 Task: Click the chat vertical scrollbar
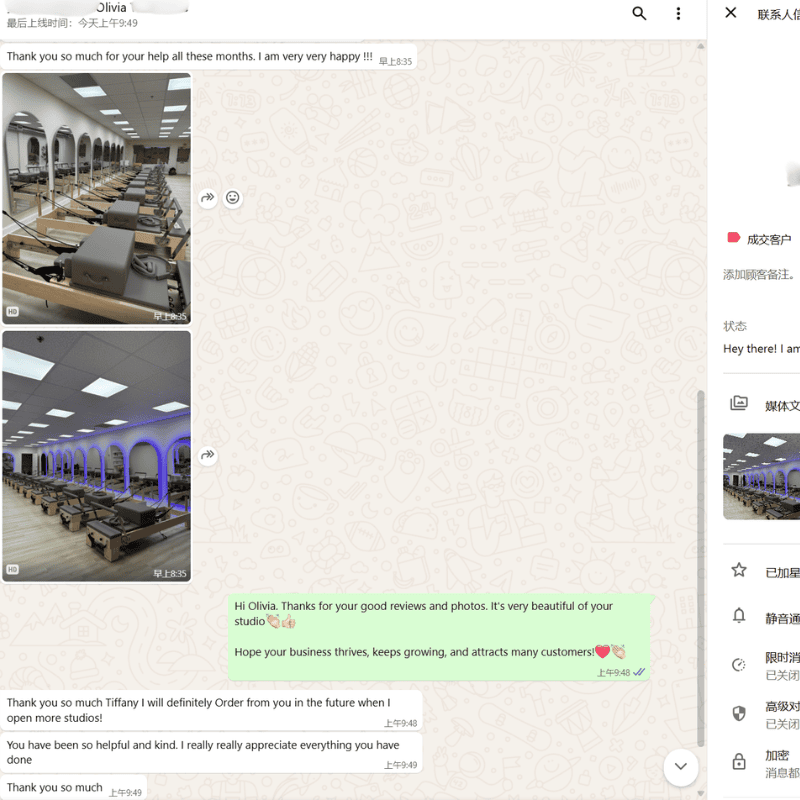(x=700, y=560)
